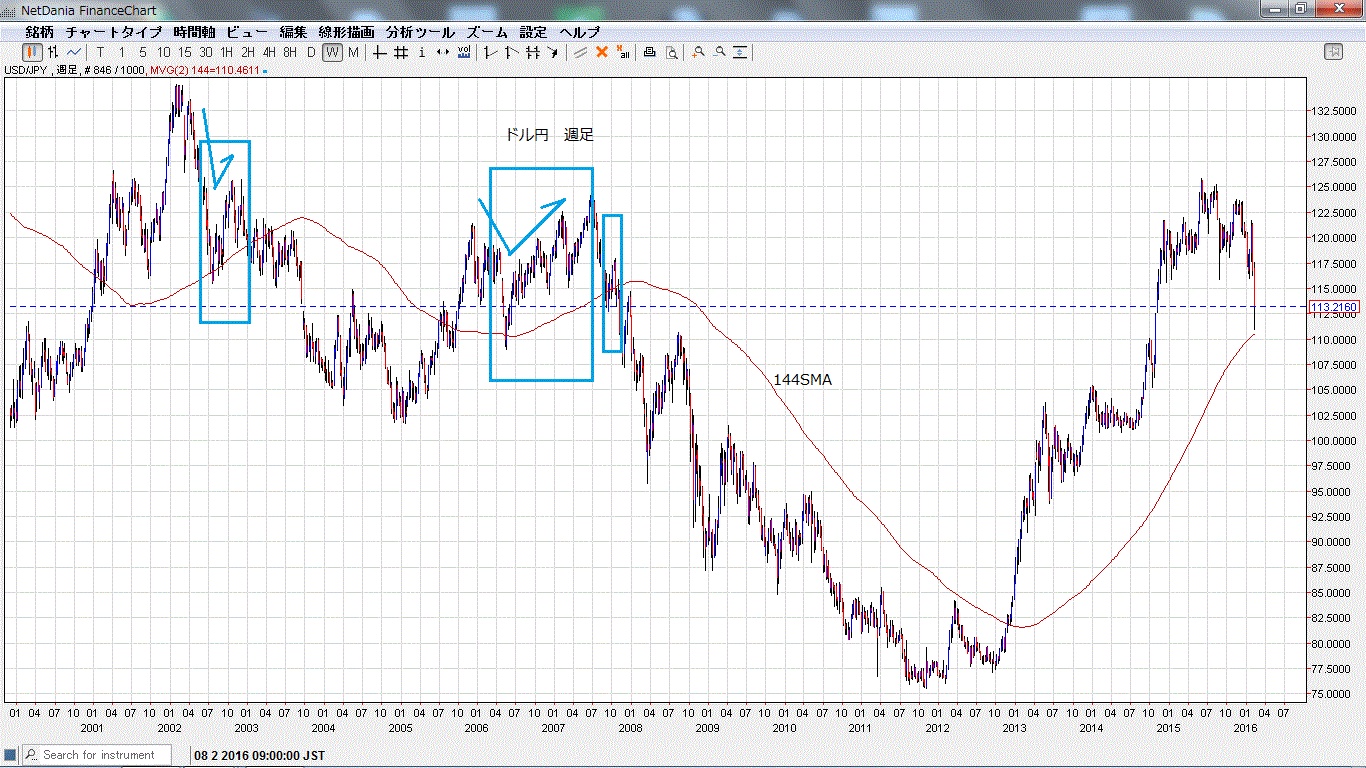Switch to 2H timeframe

pos(248,52)
